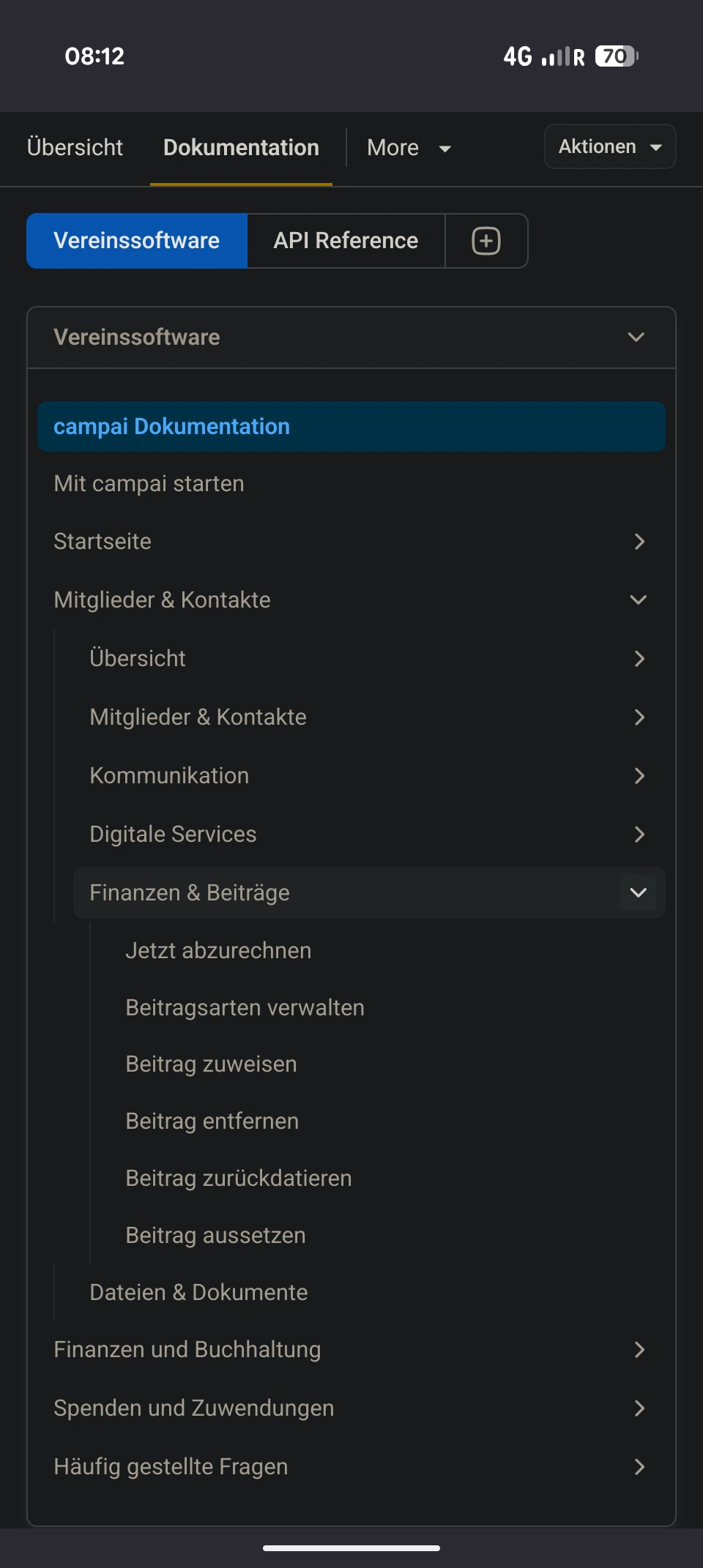
Task: Expand Häufig gestellte Fragen arrow
Action: tap(639, 1467)
